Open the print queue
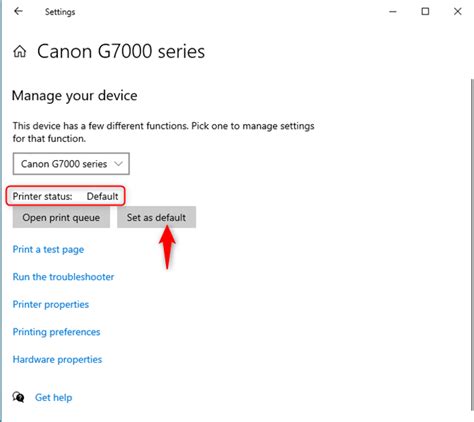The width and height of the screenshot is (474, 422). (61, 217)
